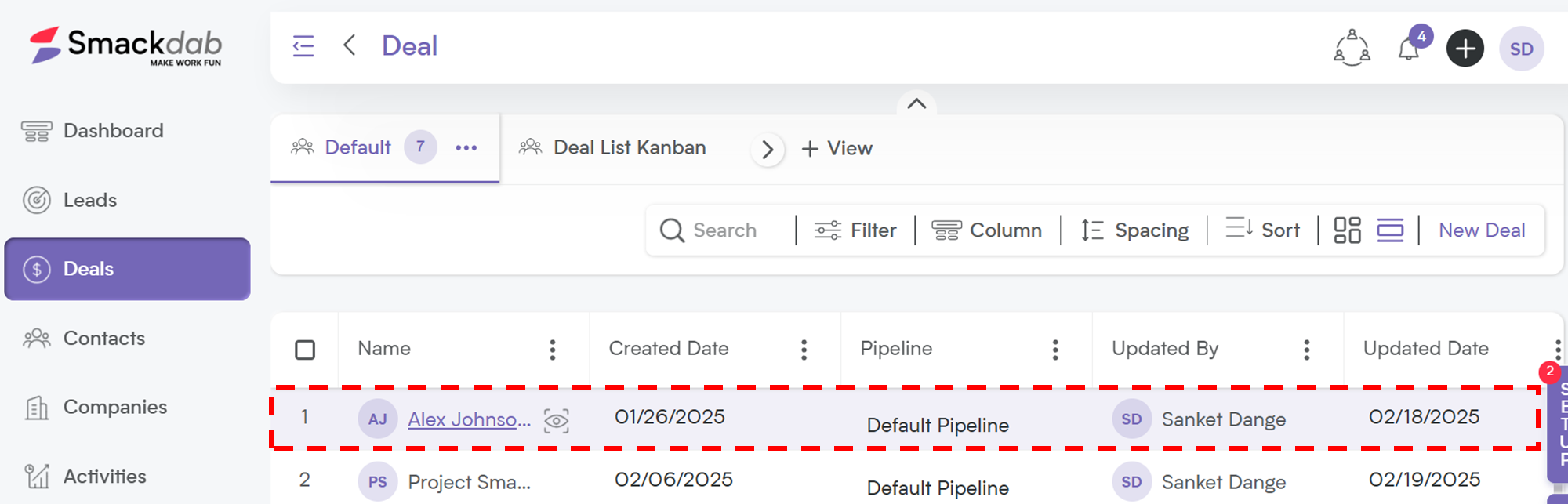Toggle the select-all checkbox in table header
This screenshot has width=1568, height=504.
tap(305, 350)
